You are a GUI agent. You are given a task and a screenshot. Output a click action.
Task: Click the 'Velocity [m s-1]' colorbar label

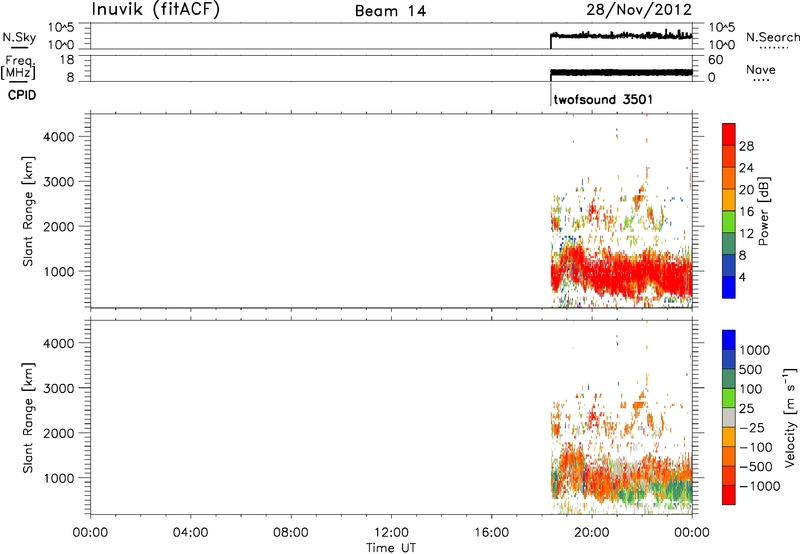[x=790, y=417]
